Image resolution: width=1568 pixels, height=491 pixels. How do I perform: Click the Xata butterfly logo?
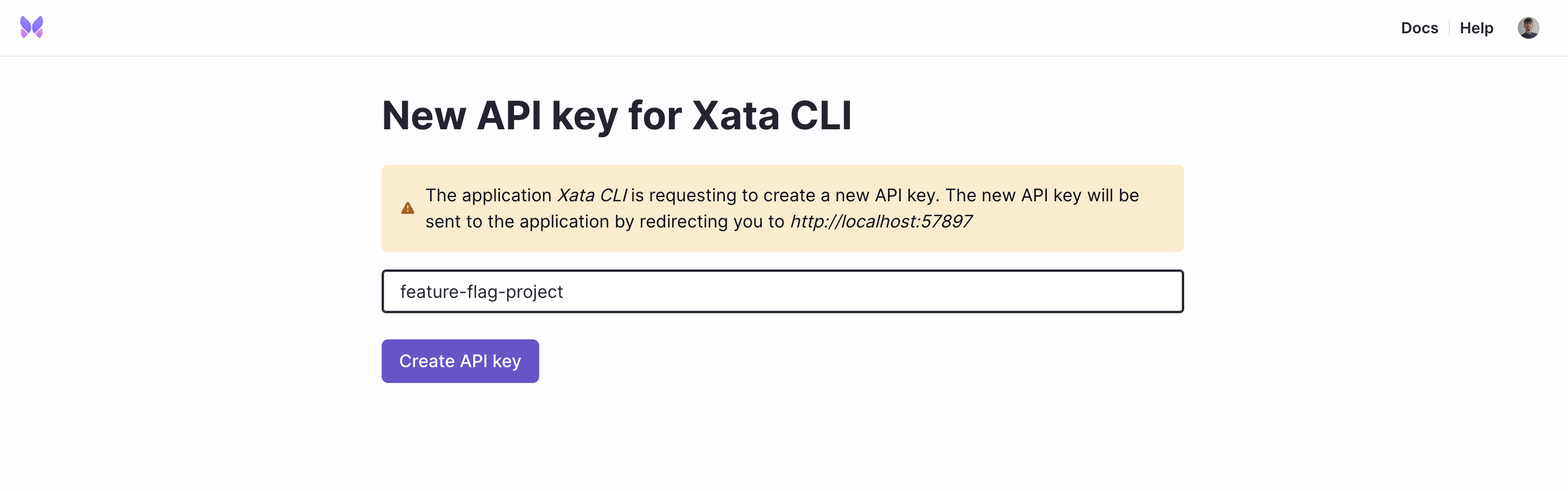pos(32,27)
